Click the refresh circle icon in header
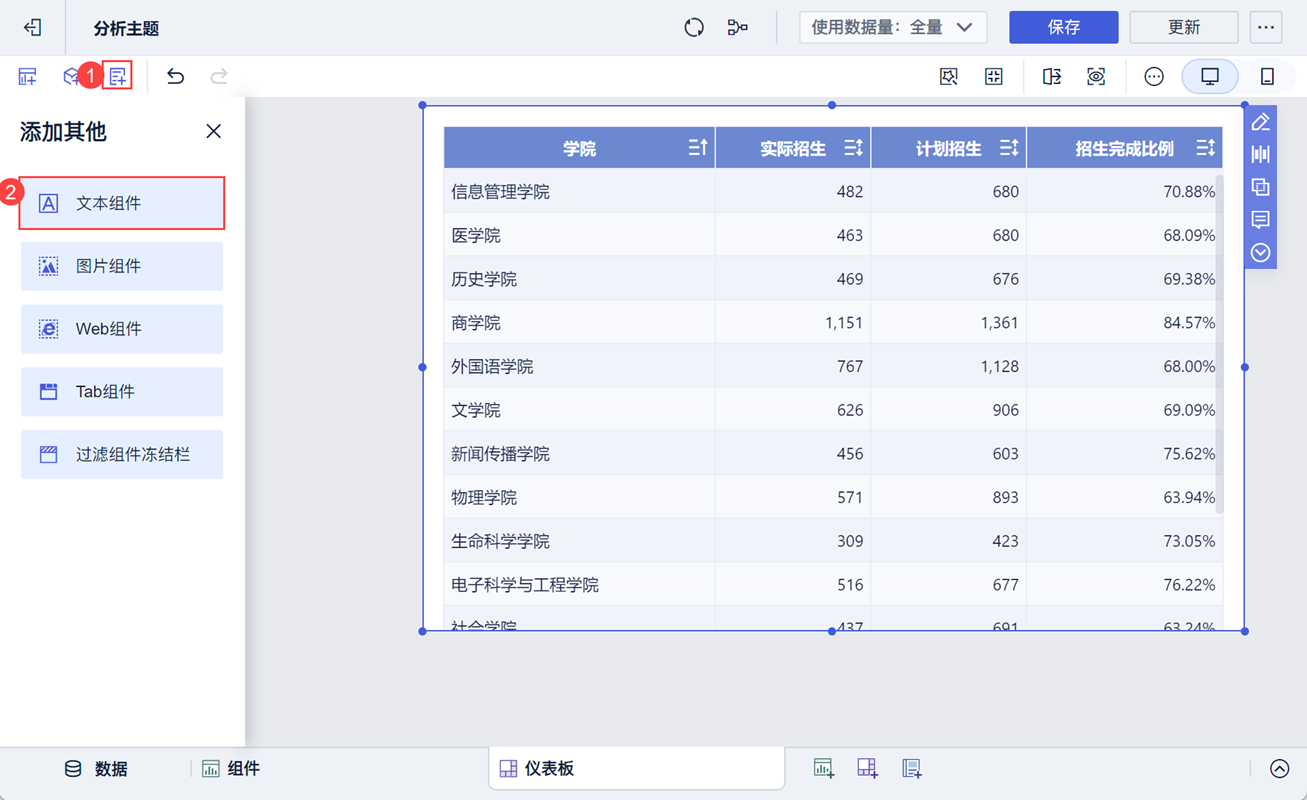Screen dimensions: 1307x800 (x=694, y=27)
